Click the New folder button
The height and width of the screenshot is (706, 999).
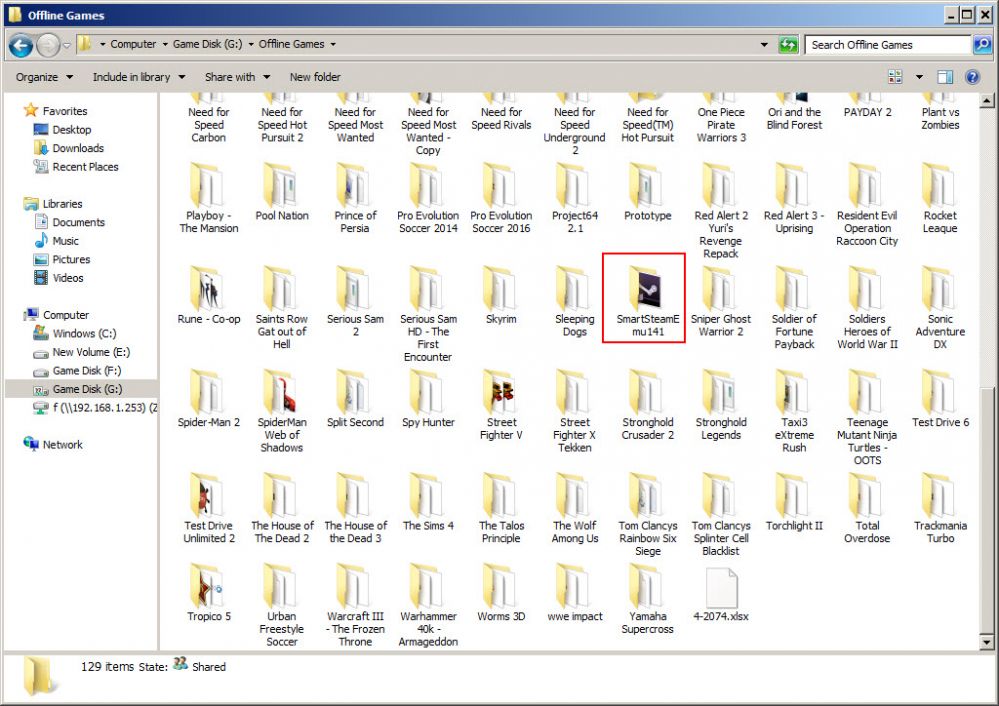tap(315, 77)
